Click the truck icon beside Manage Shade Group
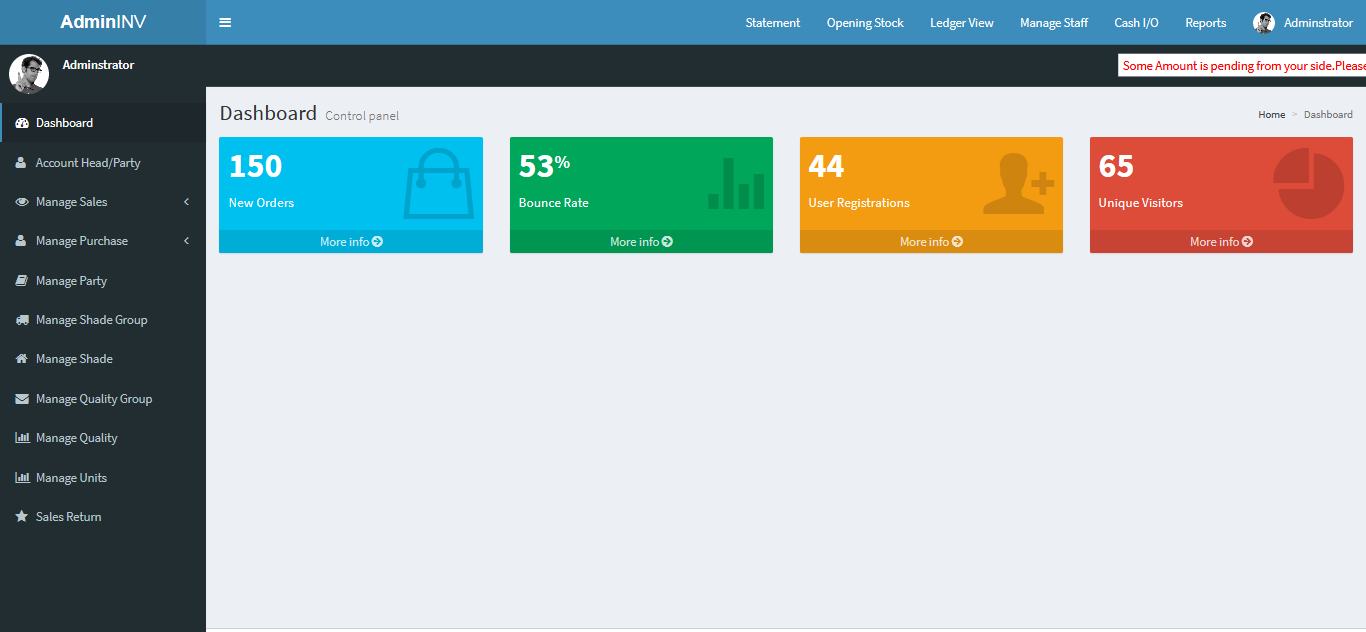Image resolution: width=1366 pixels, height=632 pixels. tap(21, 320)
